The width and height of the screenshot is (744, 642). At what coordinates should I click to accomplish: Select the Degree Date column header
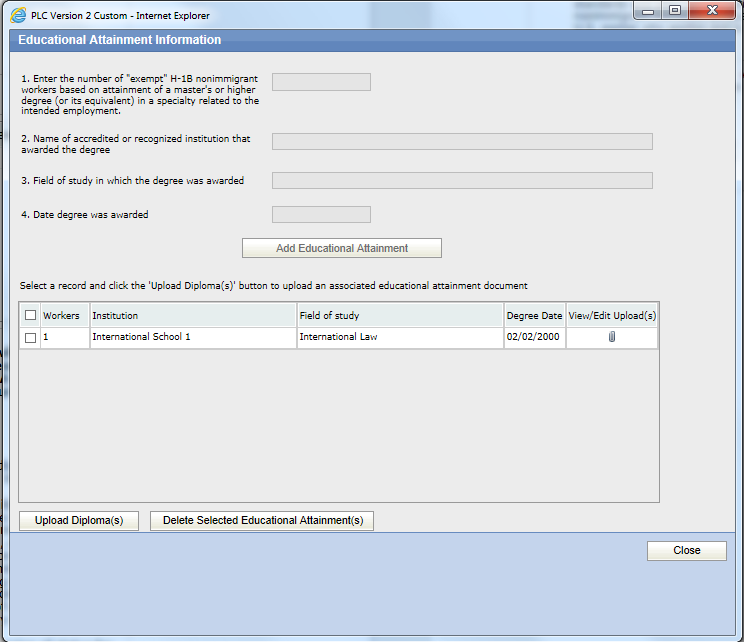pos(535,315)
